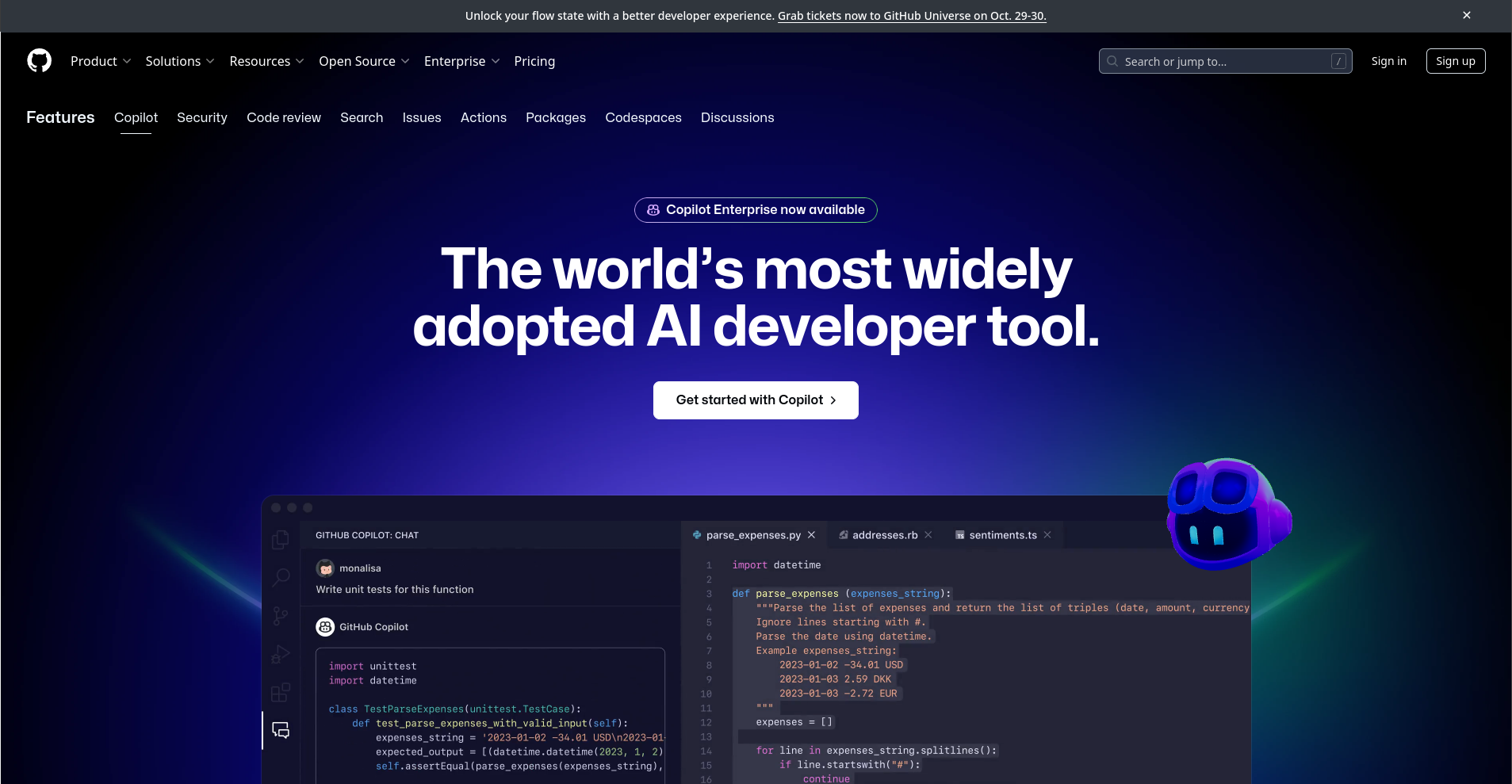Click the 'Write unit tests for this function' message
Screen dimensions: 1512x784
pos(395,589)
